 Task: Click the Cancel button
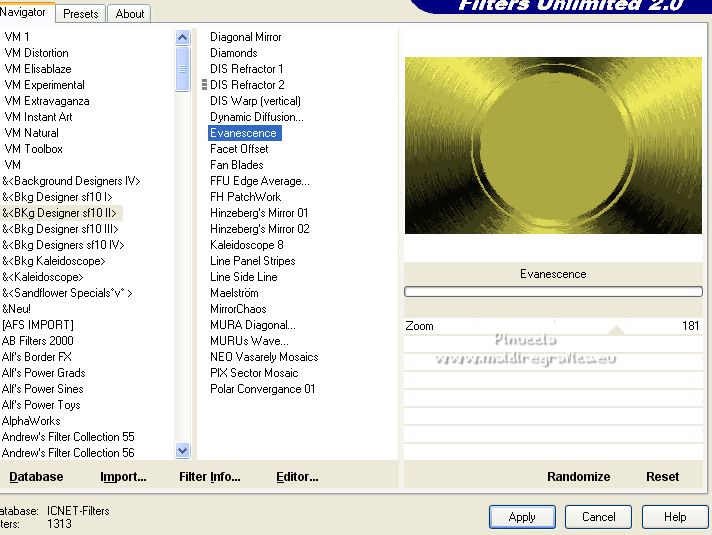598,517
